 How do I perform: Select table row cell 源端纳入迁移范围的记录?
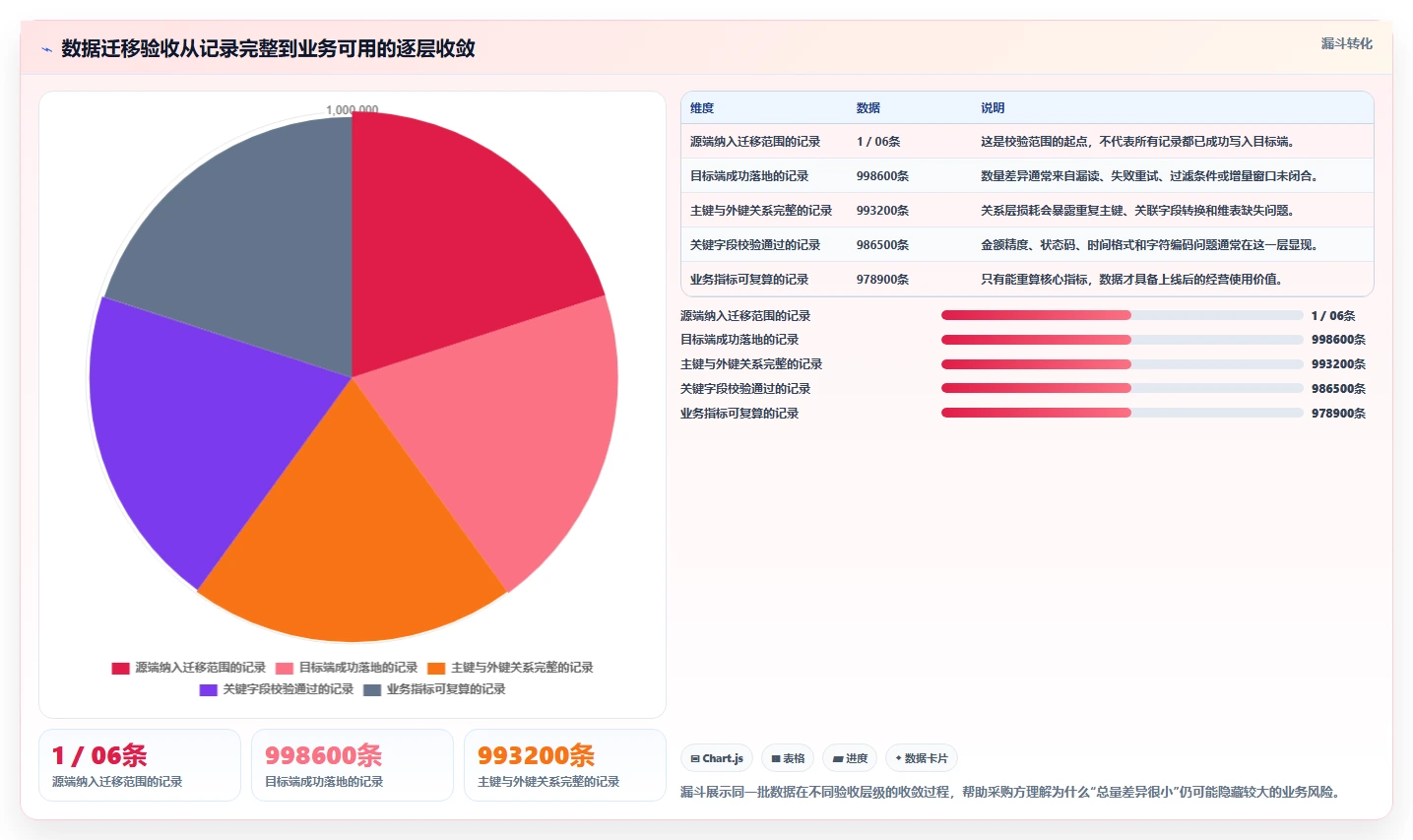pos(755,142)
